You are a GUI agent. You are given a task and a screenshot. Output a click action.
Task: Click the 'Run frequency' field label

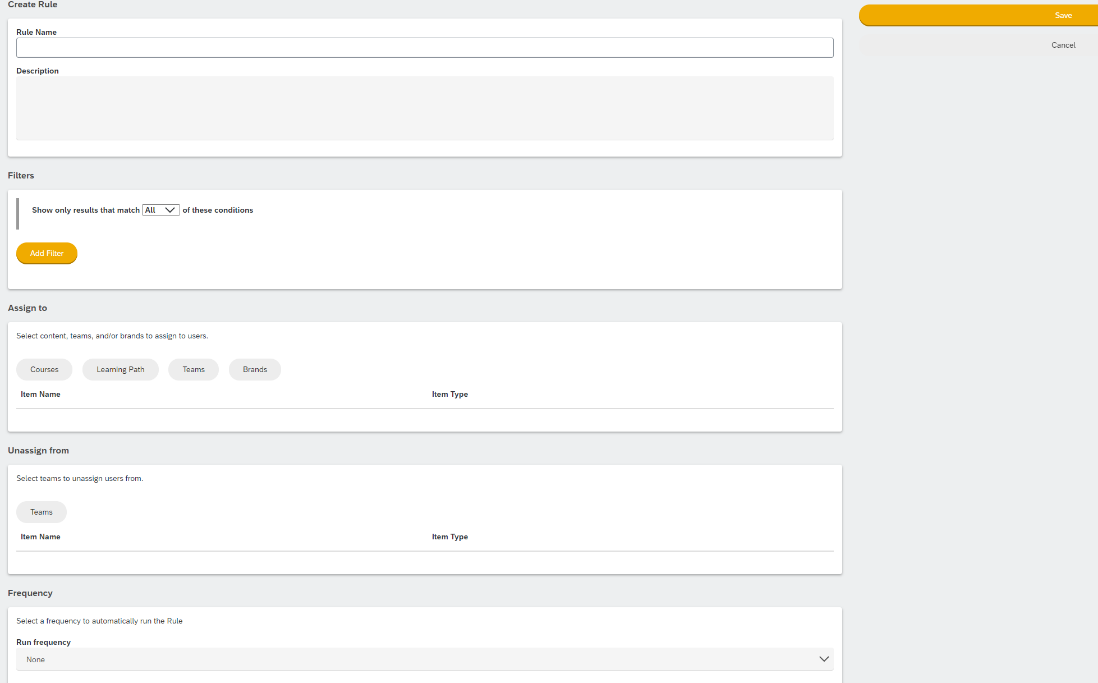[43, 642]
